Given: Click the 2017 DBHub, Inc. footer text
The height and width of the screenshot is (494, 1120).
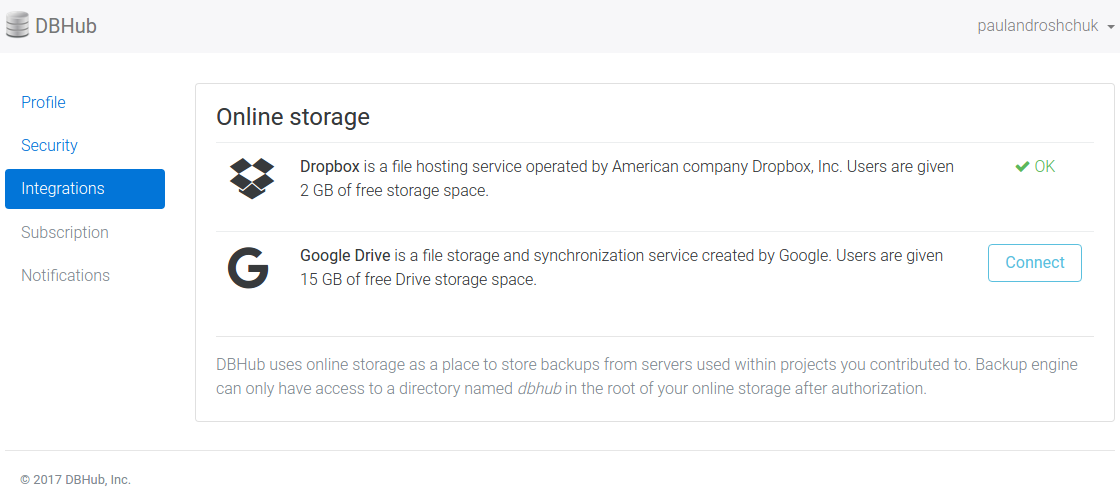Looking at the screenshot, I should 75,480.
